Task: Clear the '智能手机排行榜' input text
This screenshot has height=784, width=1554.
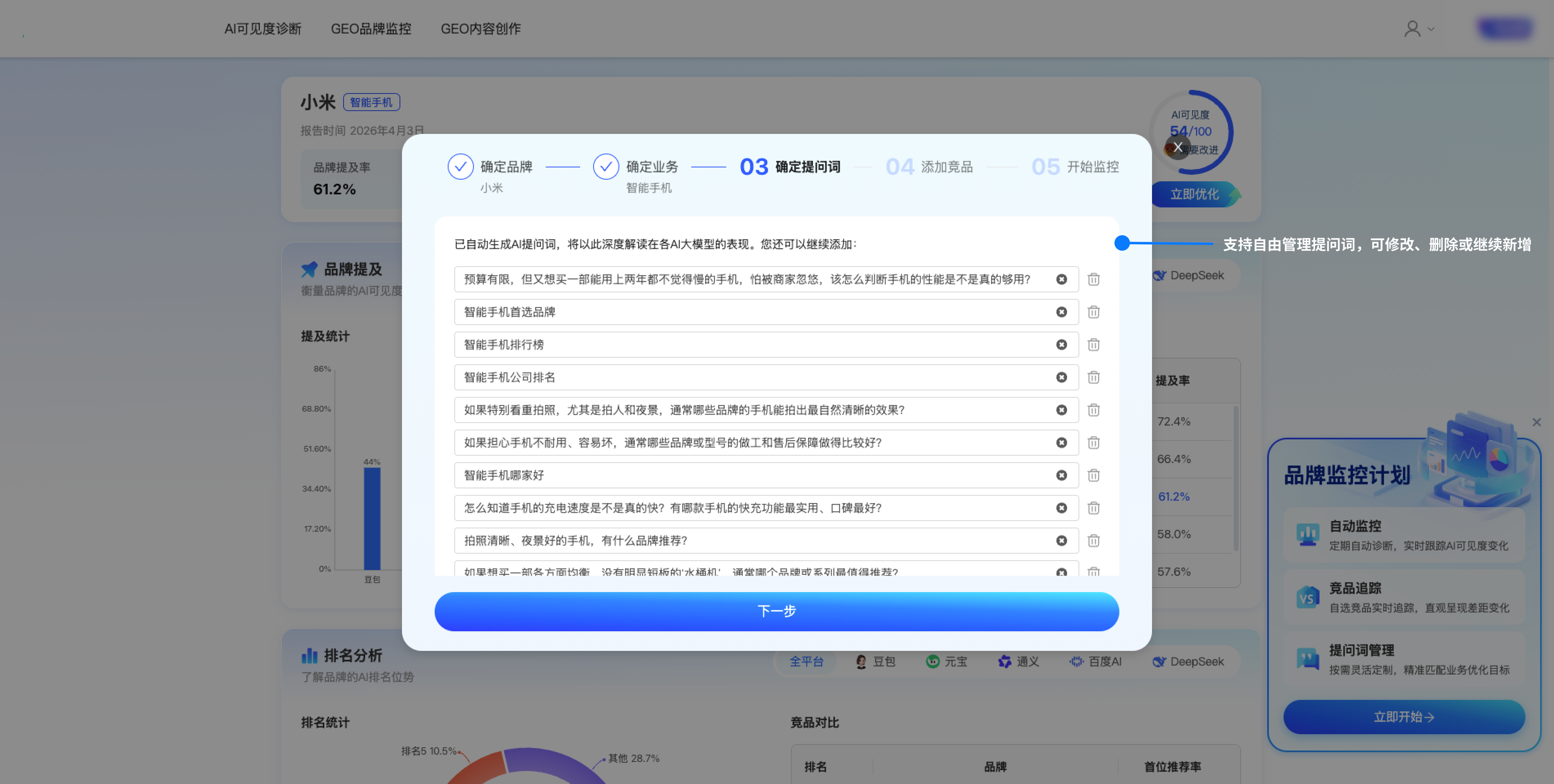Action: (1061, 344)
